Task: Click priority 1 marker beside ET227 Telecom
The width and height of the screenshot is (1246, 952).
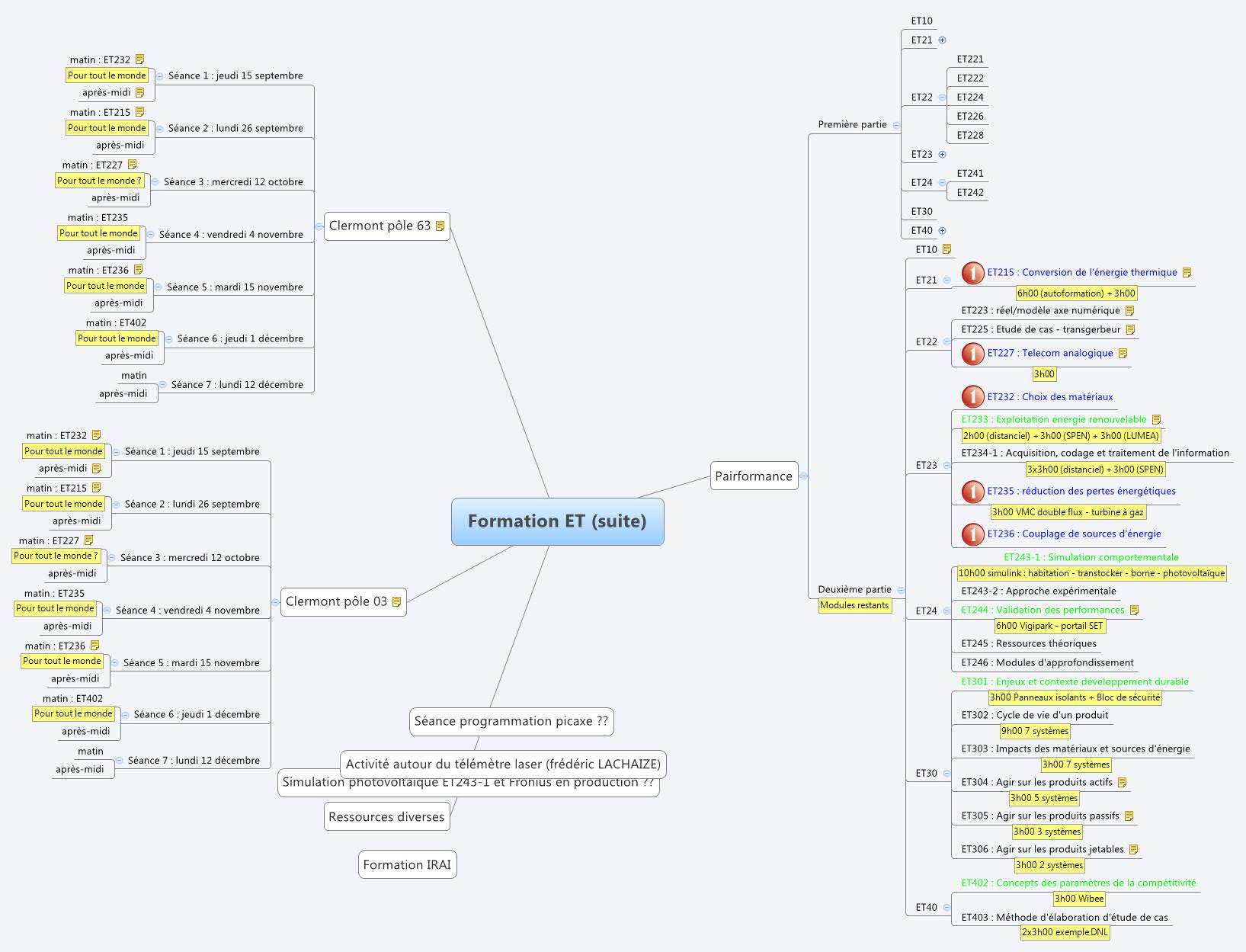Action: click(x=972, y=354)
